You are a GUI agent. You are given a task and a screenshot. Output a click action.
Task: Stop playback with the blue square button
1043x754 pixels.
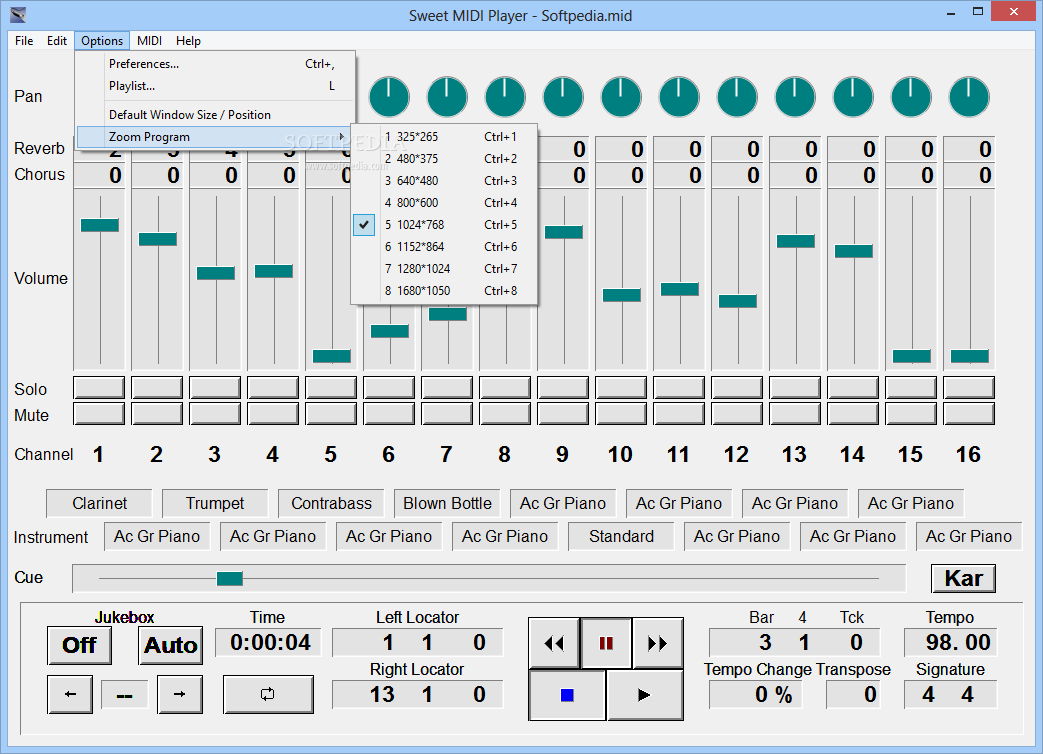(567, 695)
